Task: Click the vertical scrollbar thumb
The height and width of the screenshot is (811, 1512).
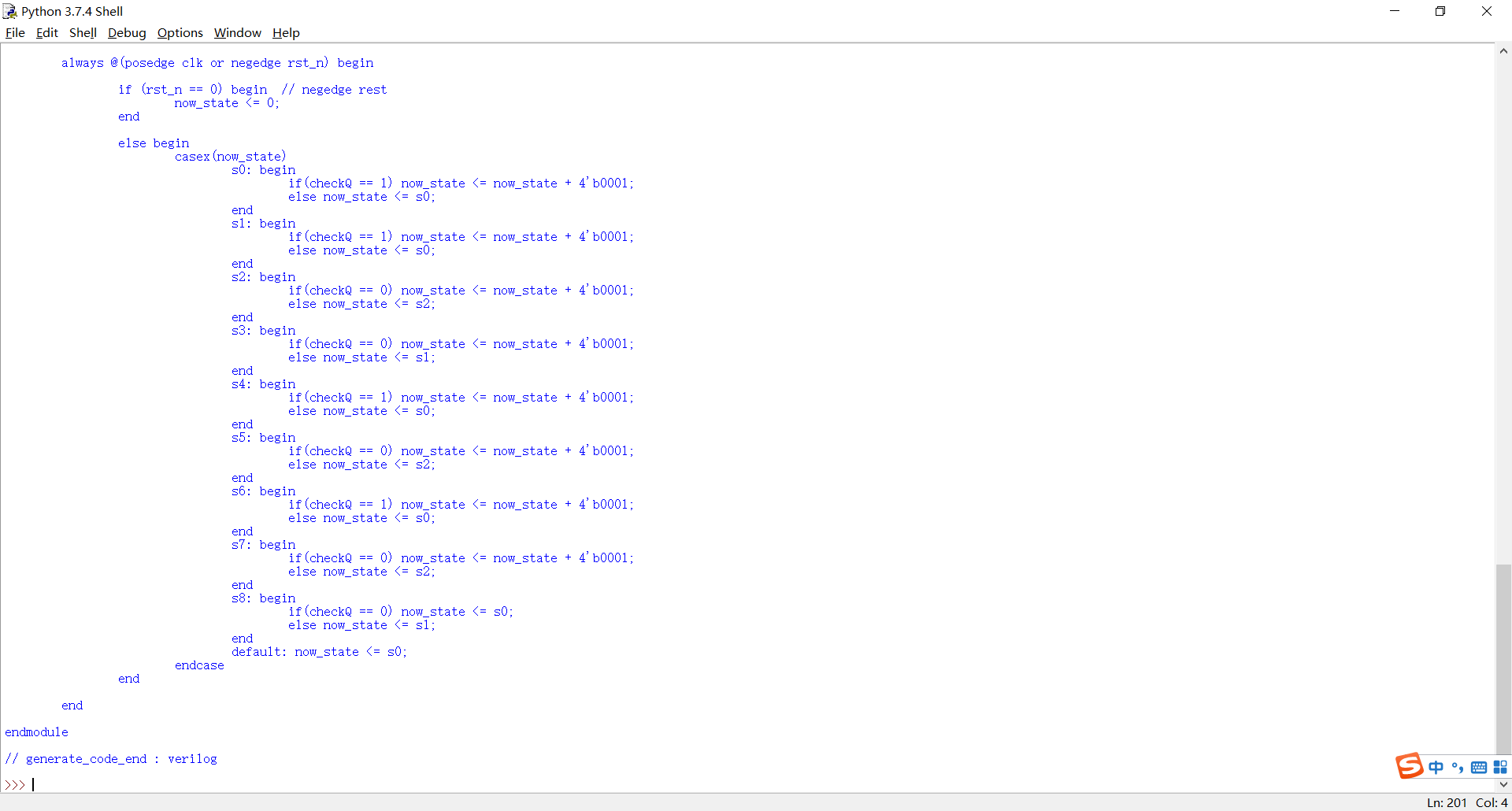Action: coord(1503,659)
